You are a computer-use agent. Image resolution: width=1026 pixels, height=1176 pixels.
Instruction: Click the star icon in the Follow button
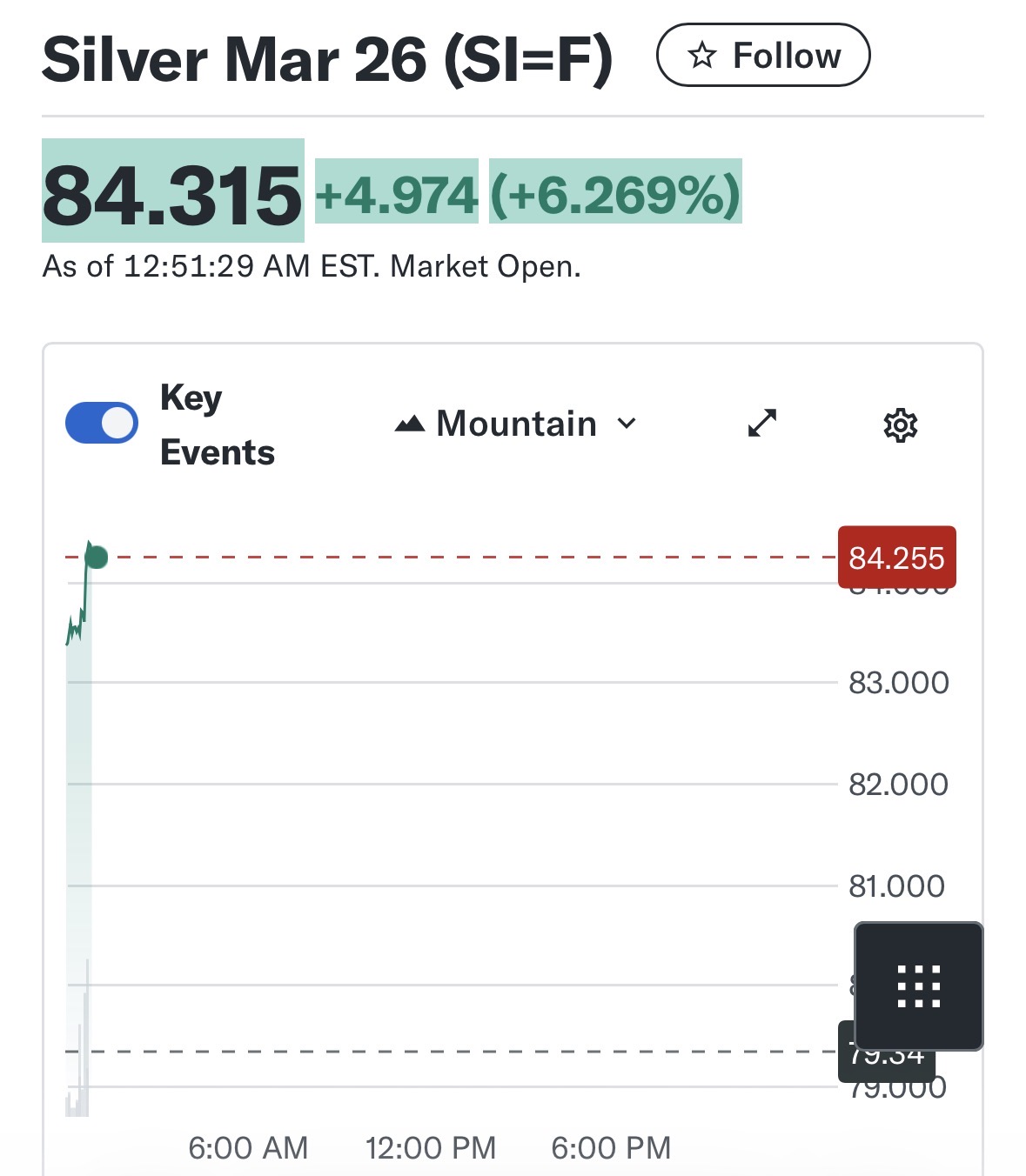tap(701, 56)
